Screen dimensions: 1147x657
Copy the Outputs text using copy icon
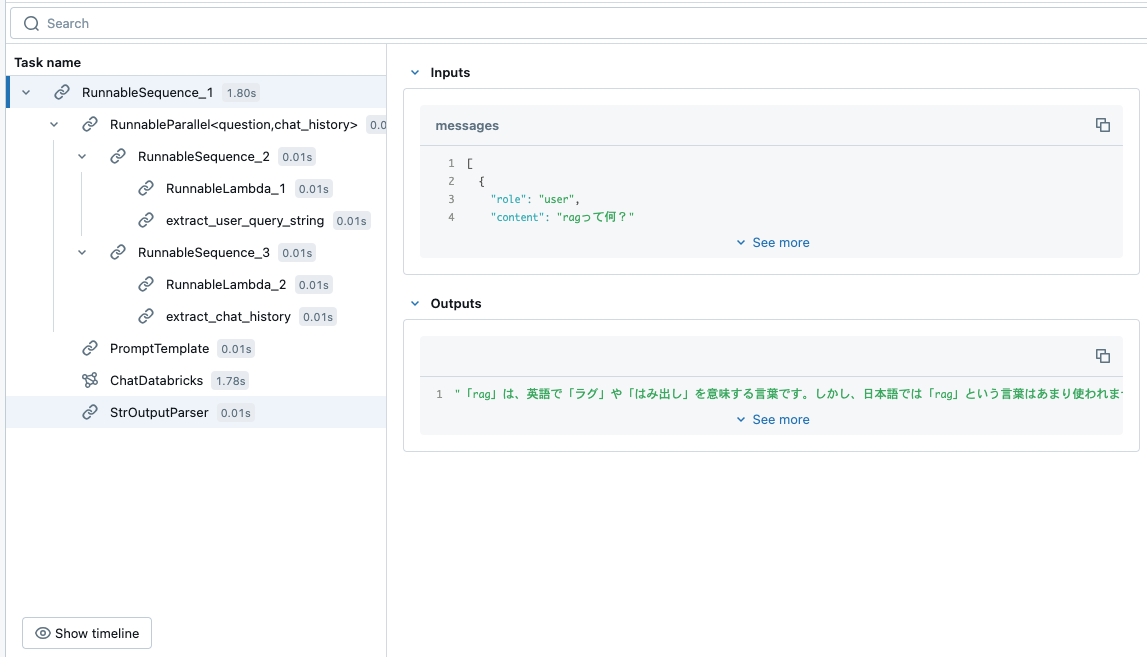[1103, 356]
